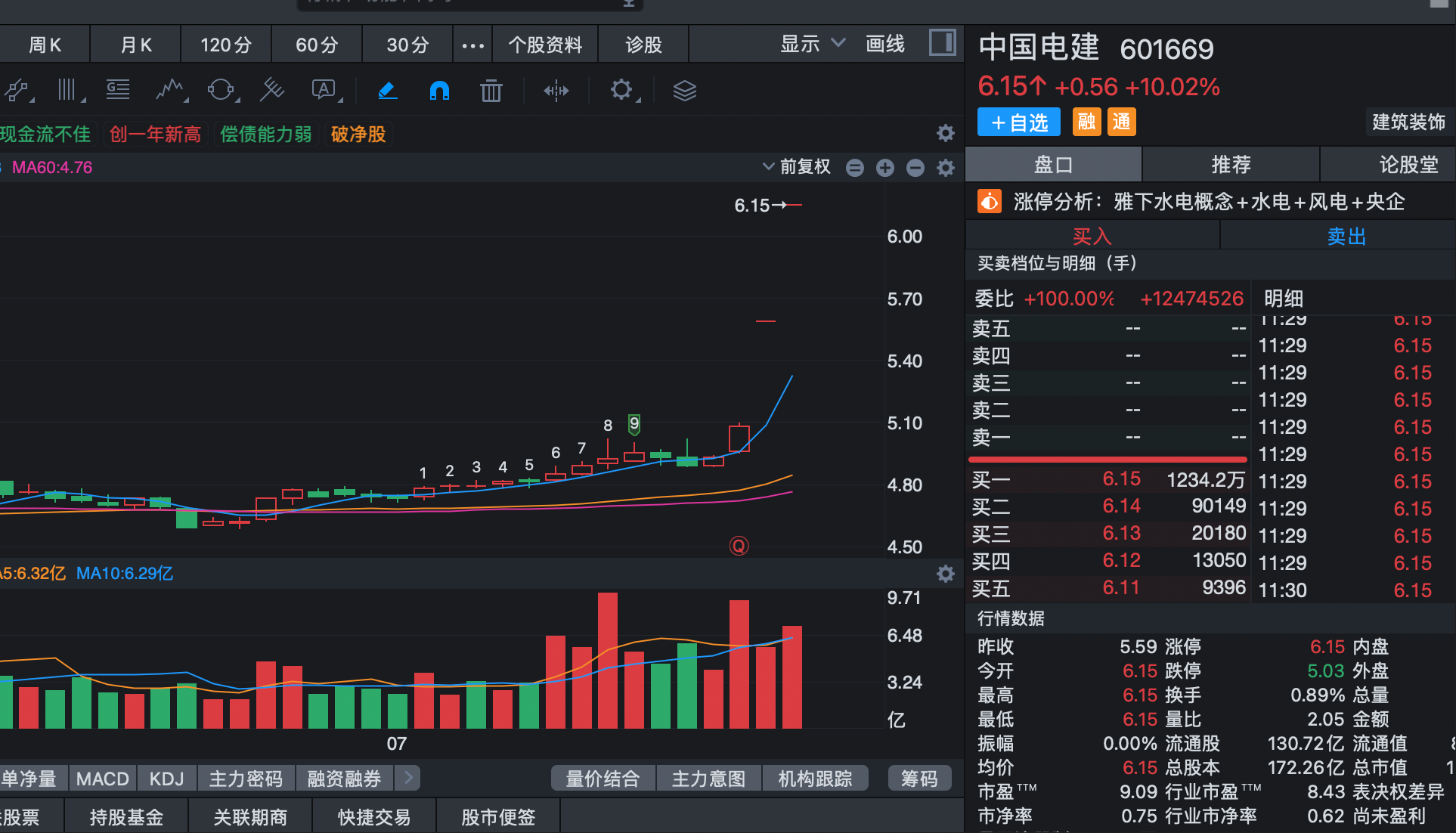This screenshot has width=1456, height=833.
Task: Click the 画线 draw line button
Action: click(885, 44)
